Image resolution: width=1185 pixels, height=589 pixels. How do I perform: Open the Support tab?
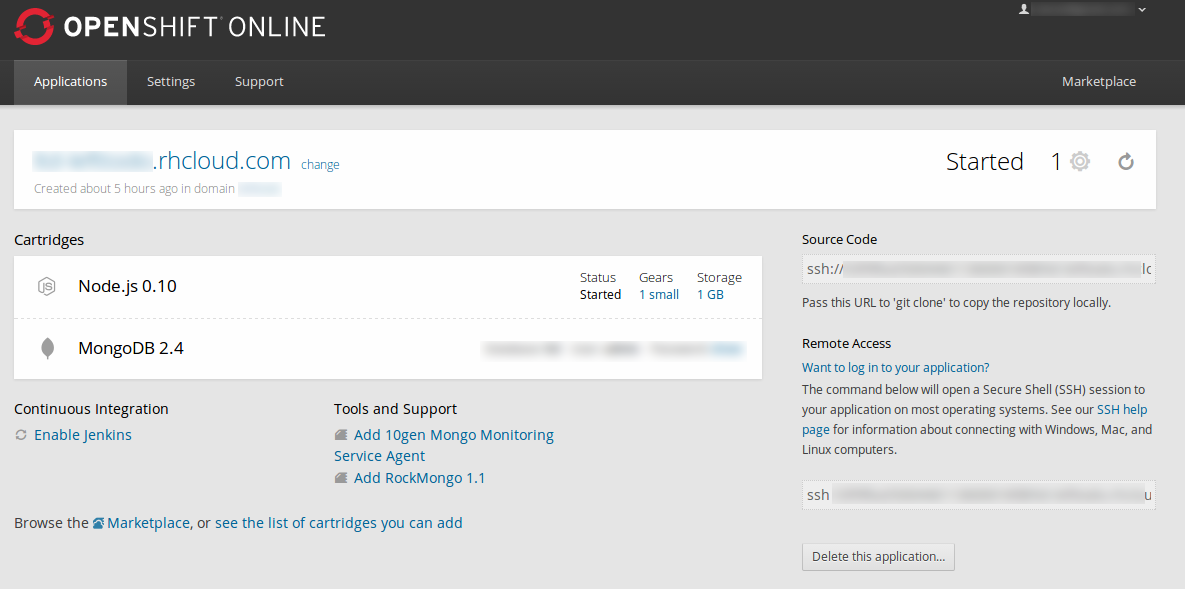pyautogui.click(x=259, y=82)
